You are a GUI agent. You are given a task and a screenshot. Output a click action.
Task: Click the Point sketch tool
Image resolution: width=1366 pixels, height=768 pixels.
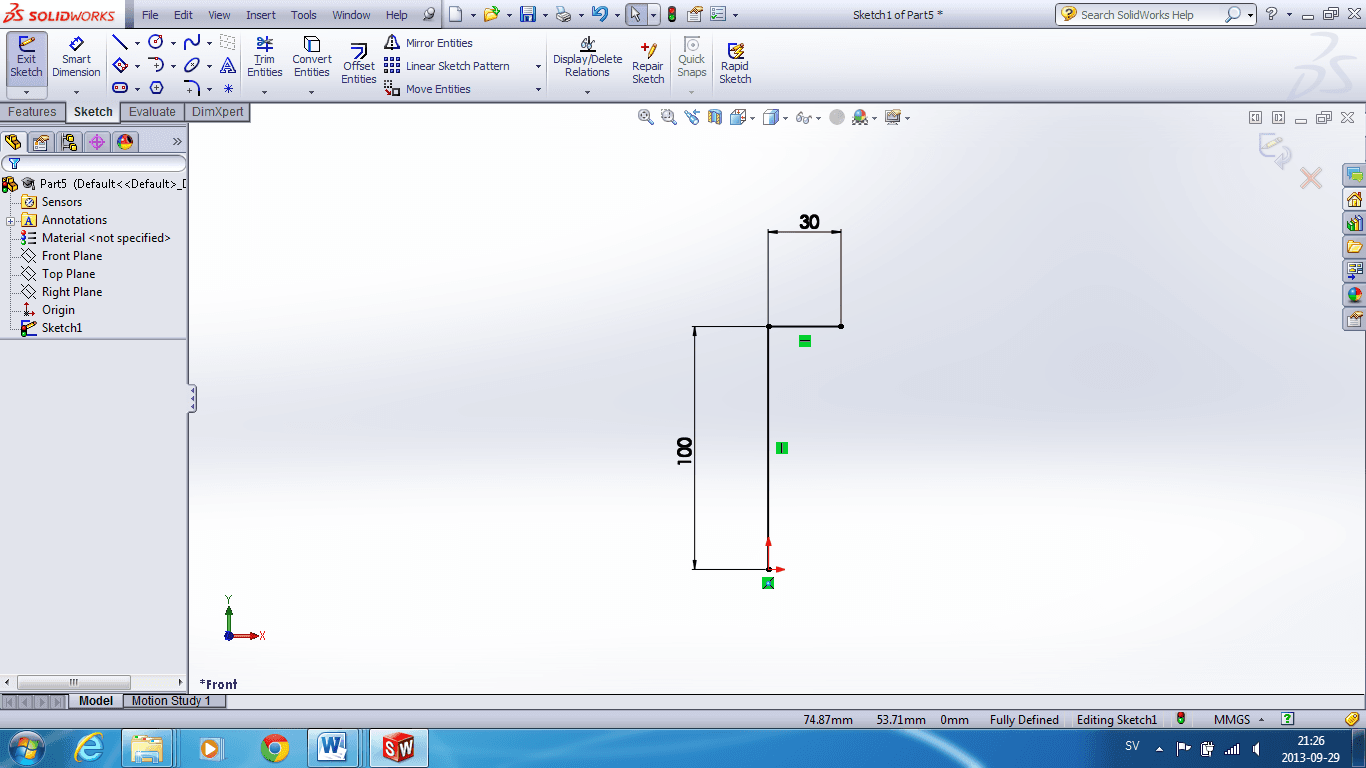click(x=228, y=88)
